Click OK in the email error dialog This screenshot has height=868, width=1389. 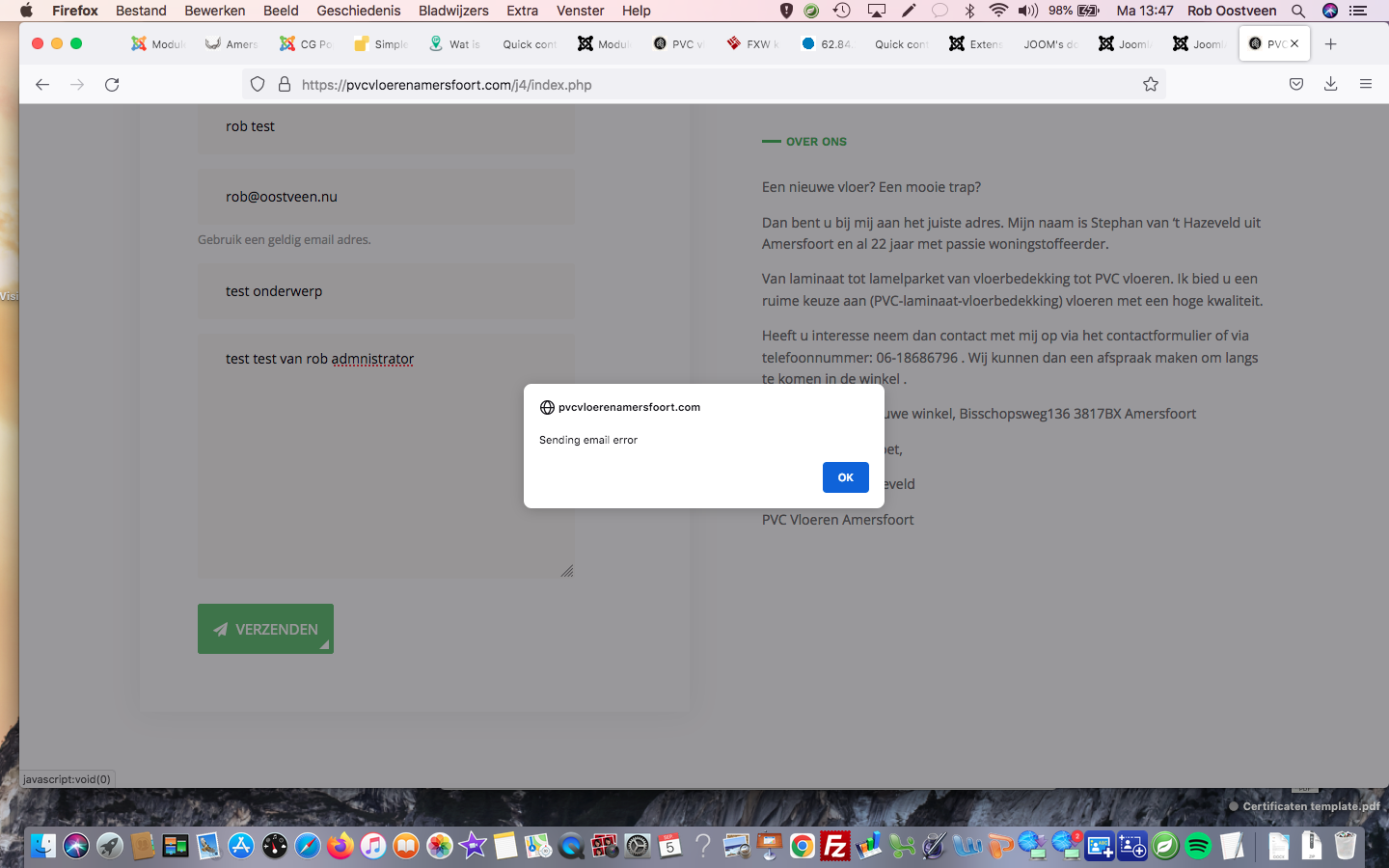846,477
